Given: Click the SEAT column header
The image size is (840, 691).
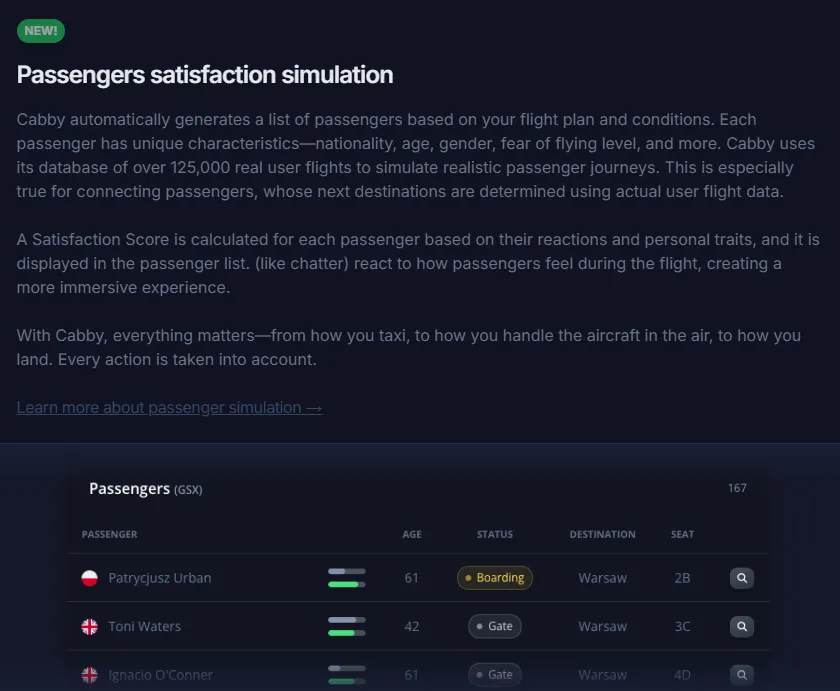Looking at the screenshot, I should pos(682,534).
